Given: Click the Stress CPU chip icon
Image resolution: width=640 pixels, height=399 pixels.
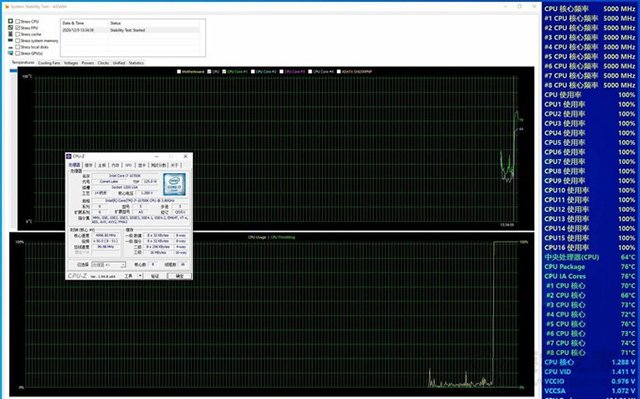Looking at the screenshot, I should point(10,21).
